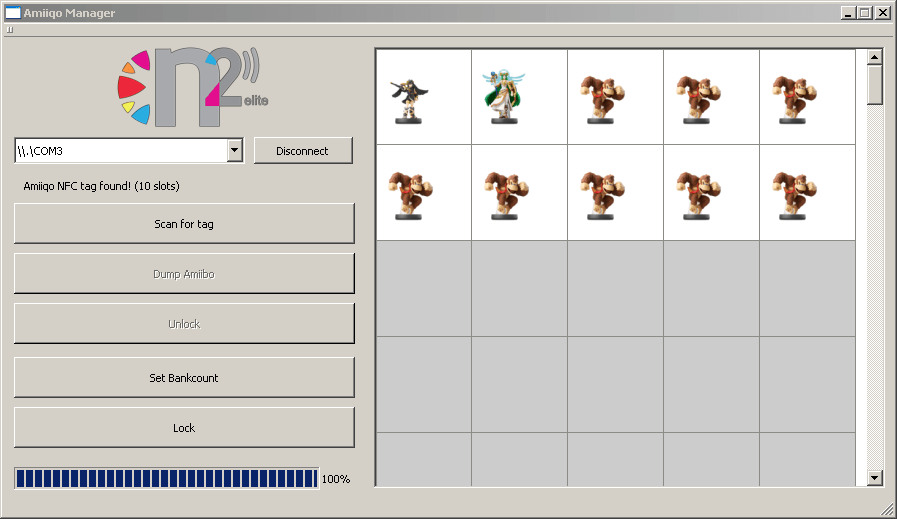Click the scrollbar up arrow
Image resolution: width=897 pixels, height=519 pixels.
click(x=874, y=57)
